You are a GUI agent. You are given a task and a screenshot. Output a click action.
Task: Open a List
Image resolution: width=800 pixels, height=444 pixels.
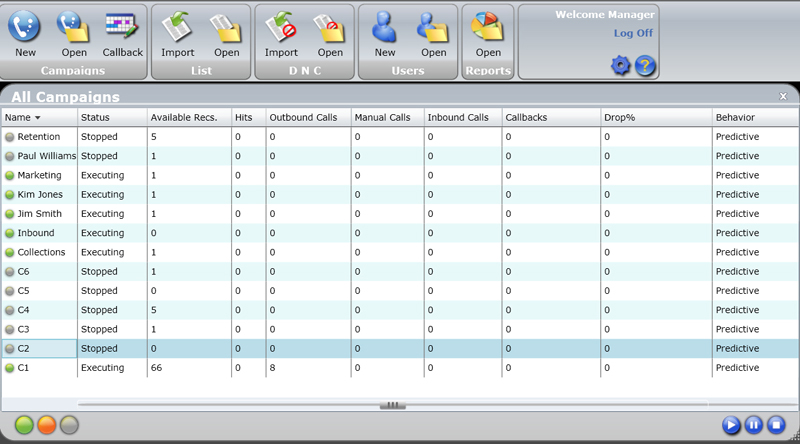point(227,34)
